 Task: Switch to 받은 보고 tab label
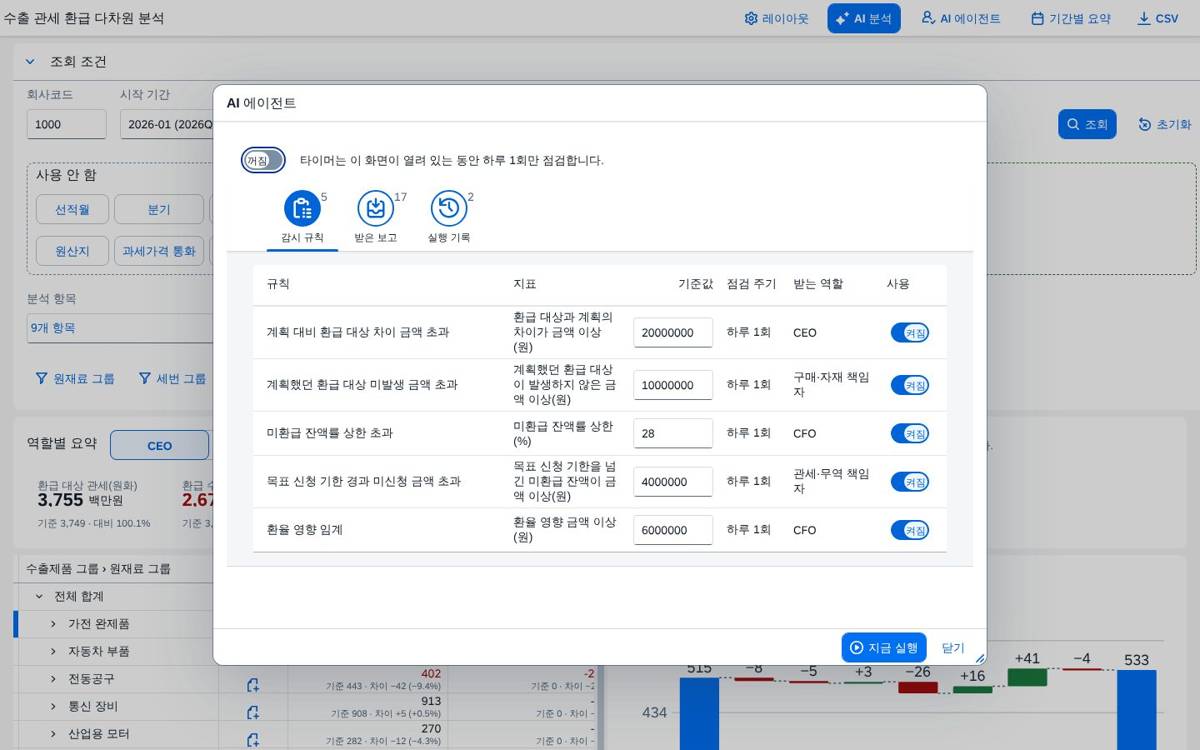(x=375, y=238)
